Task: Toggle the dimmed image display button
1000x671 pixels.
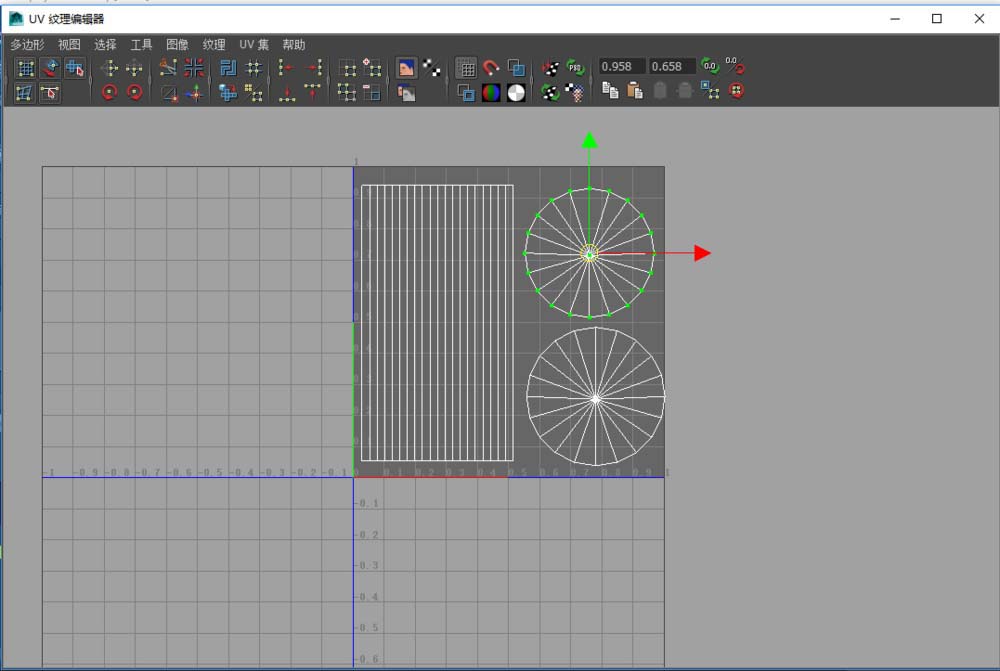Action: pyautogui.click(x=407, y=92)
